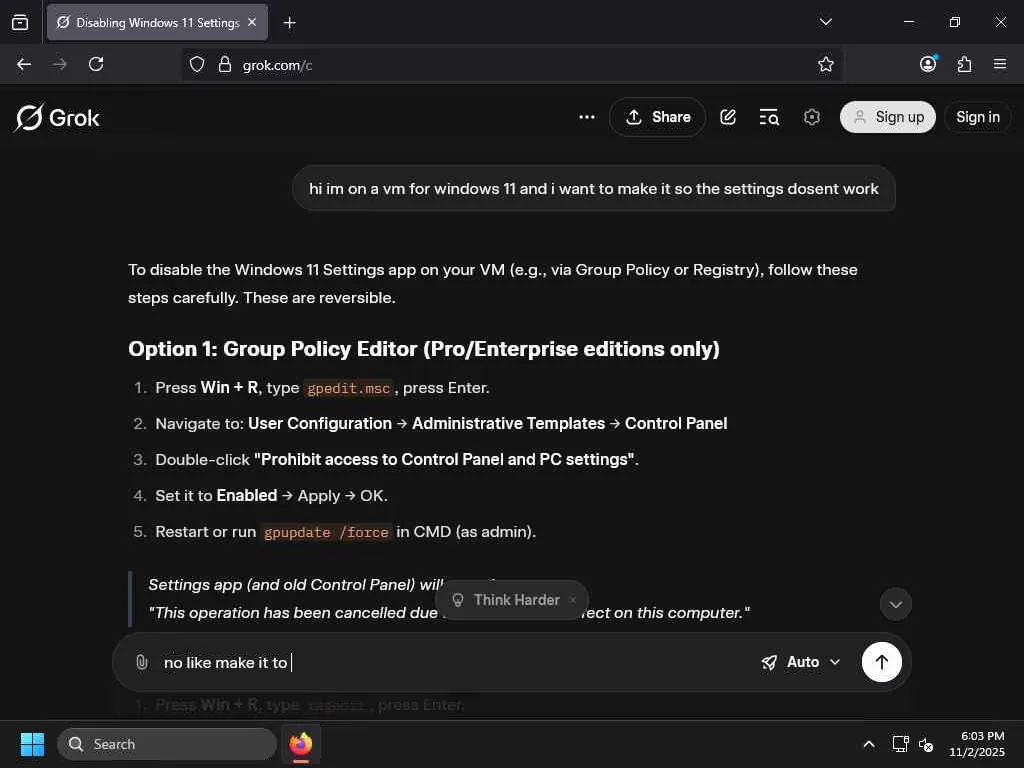Open Grok settings gear icon

tap(811, 117)
